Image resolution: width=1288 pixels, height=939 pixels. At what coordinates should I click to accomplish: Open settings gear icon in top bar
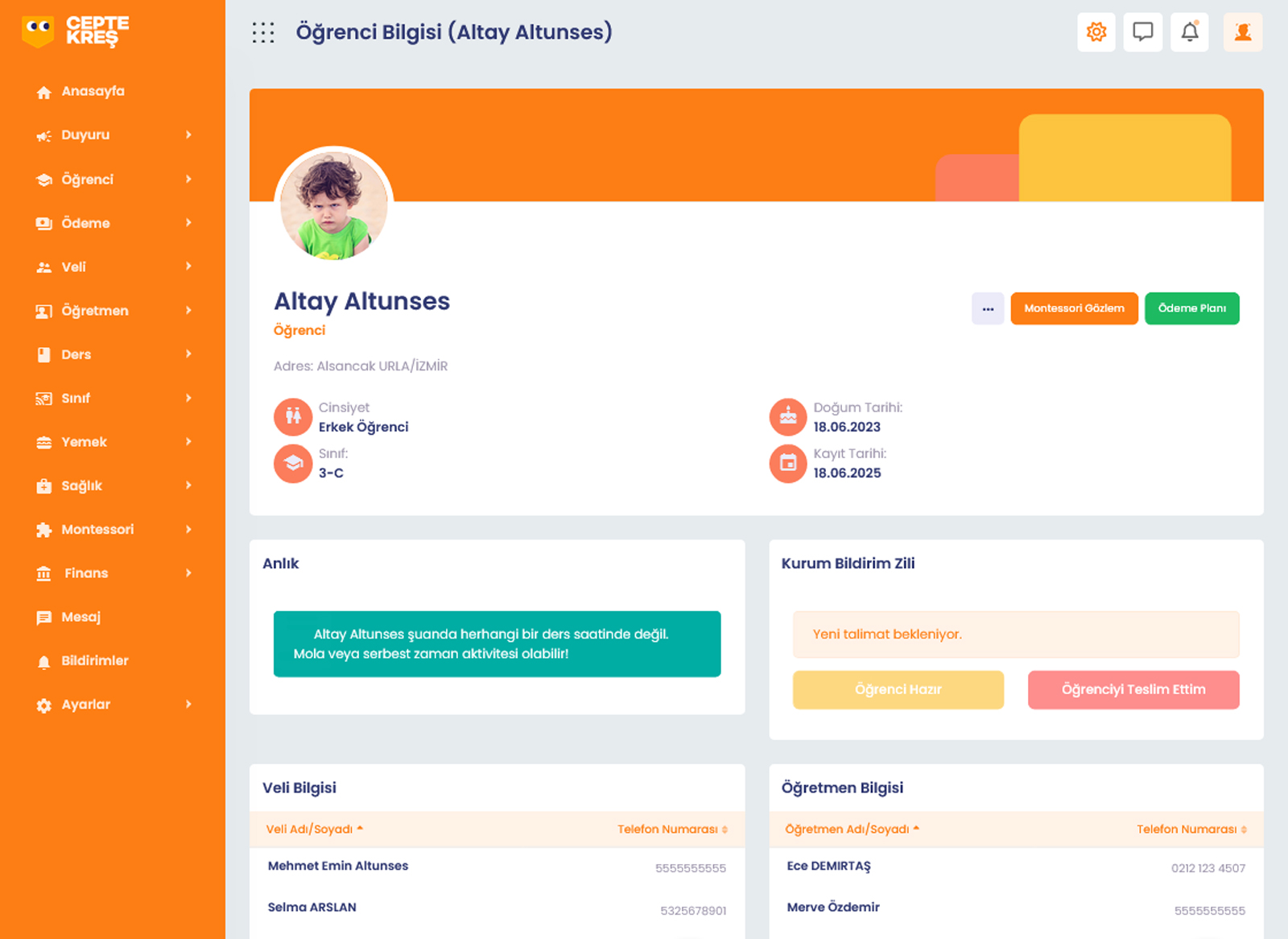click(x=1096, y=32)
